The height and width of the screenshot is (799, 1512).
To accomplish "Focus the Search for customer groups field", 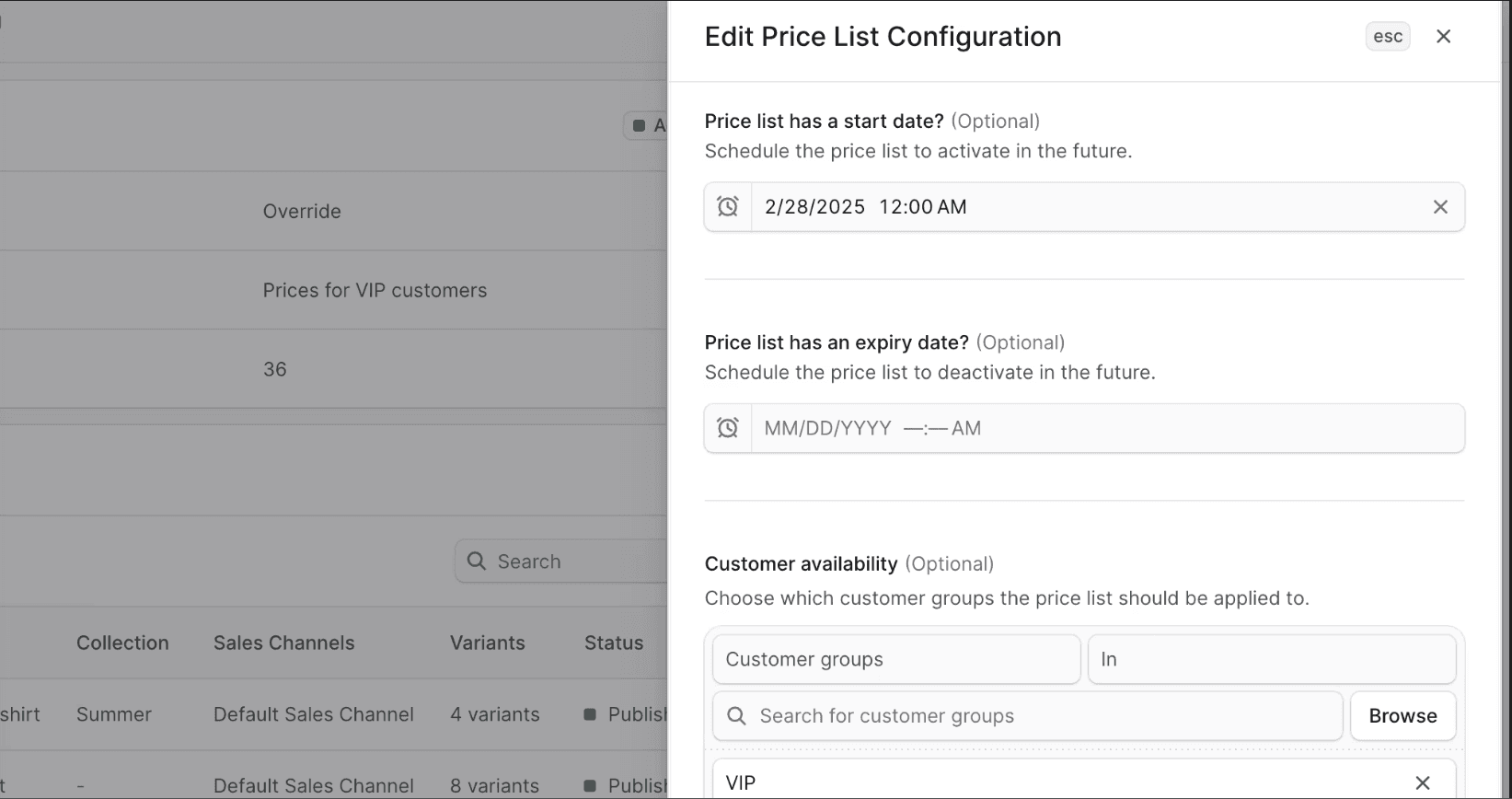I will coord(1028,716).
